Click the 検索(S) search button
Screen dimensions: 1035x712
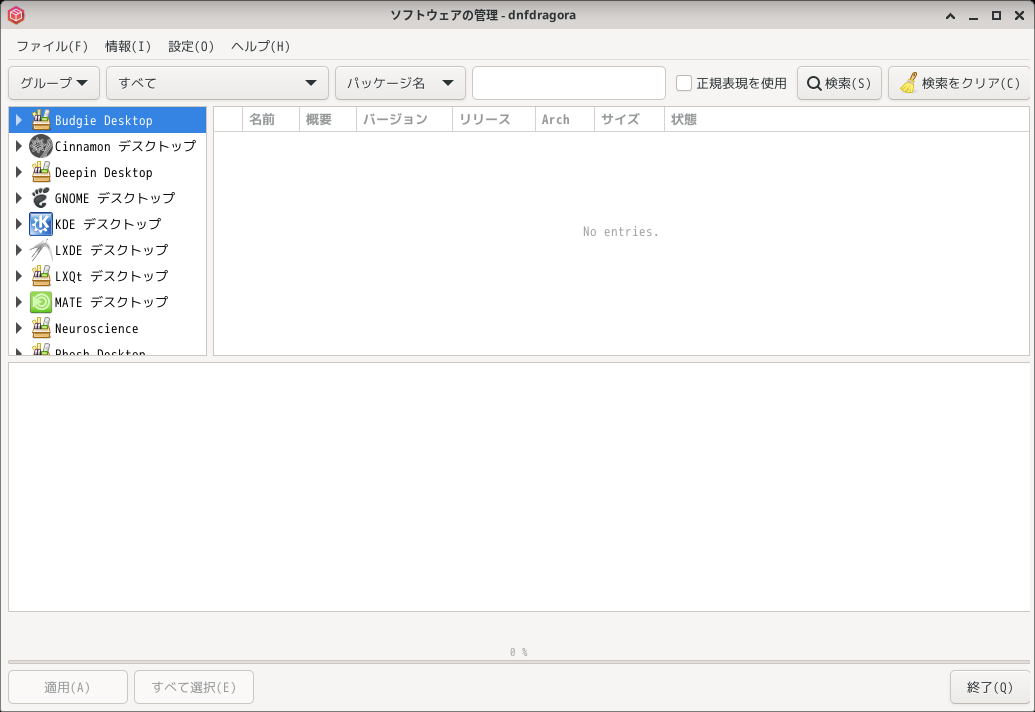[839, 83]
